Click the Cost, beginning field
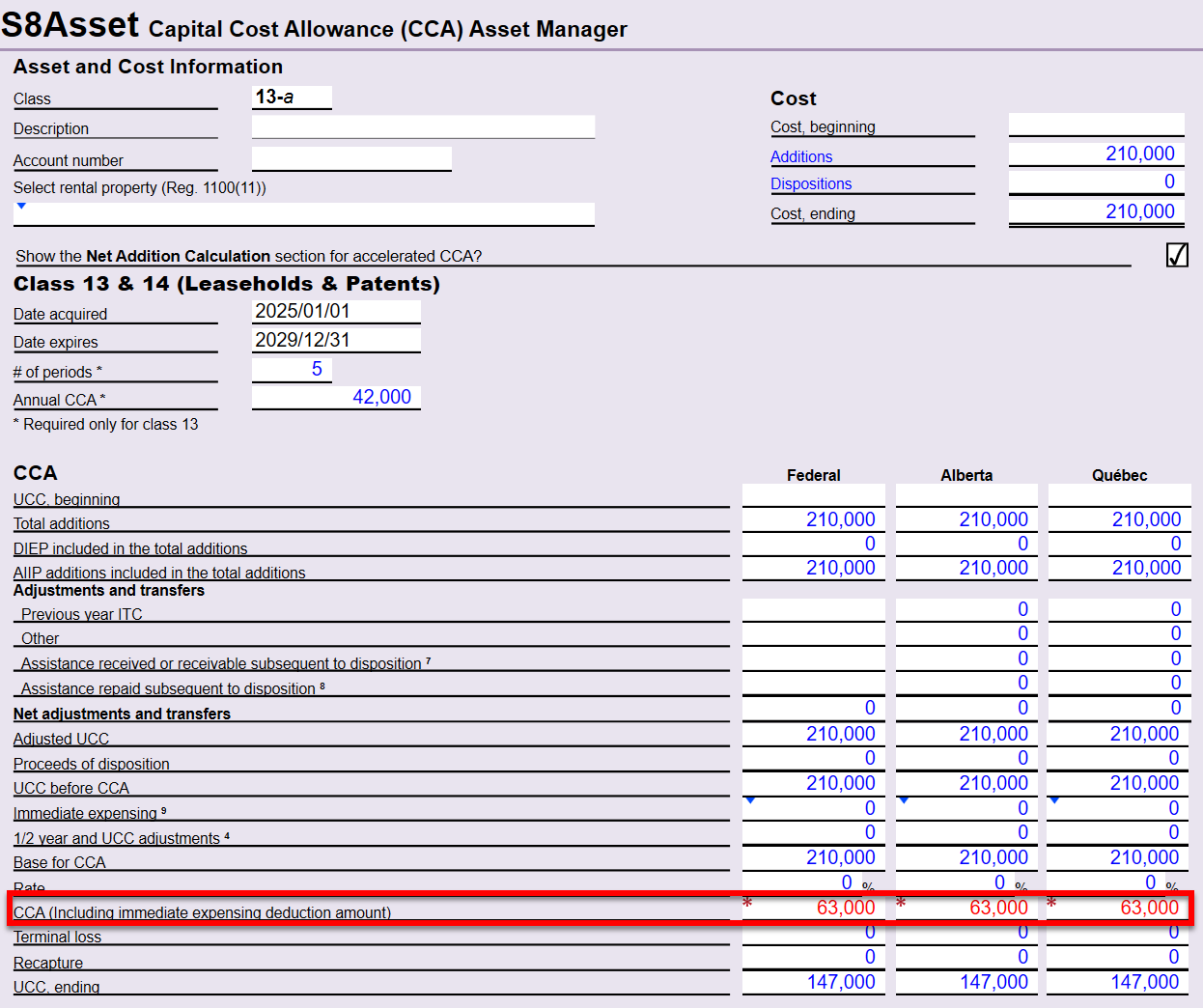1203x1008 pixels. [x=1096, y=125]
